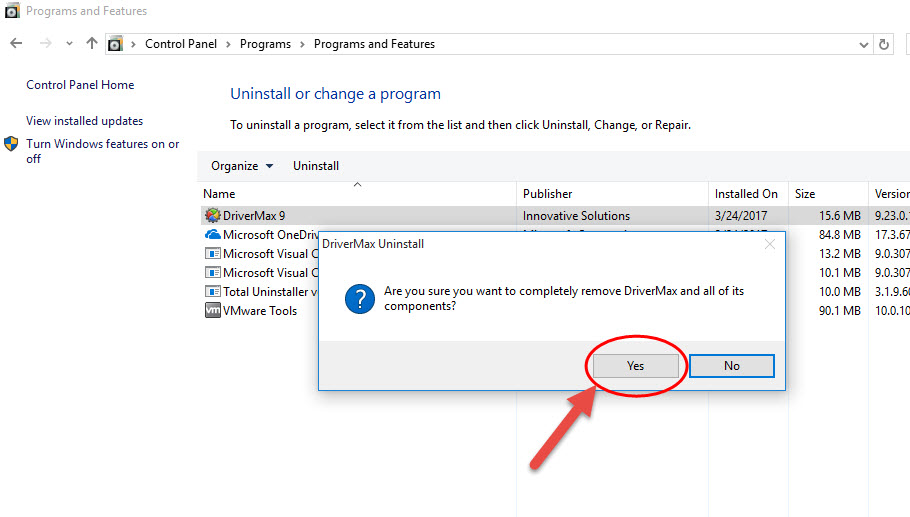910x517 pixels.
Task: Click the Total Uninstaller program icon
Action: pos(213,291)
